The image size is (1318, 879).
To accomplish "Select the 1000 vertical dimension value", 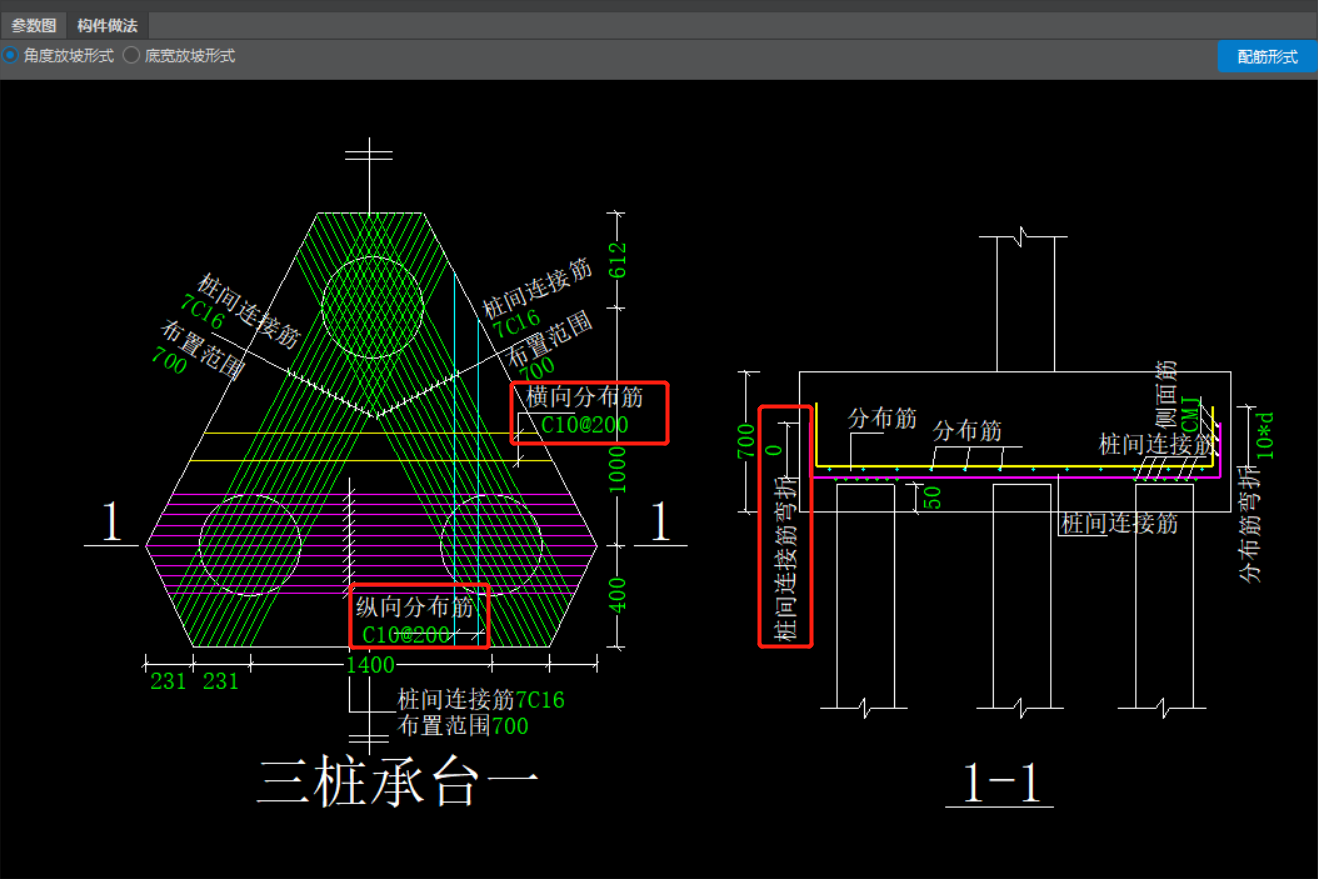I will pyautogui.click(x=617, y=468).
